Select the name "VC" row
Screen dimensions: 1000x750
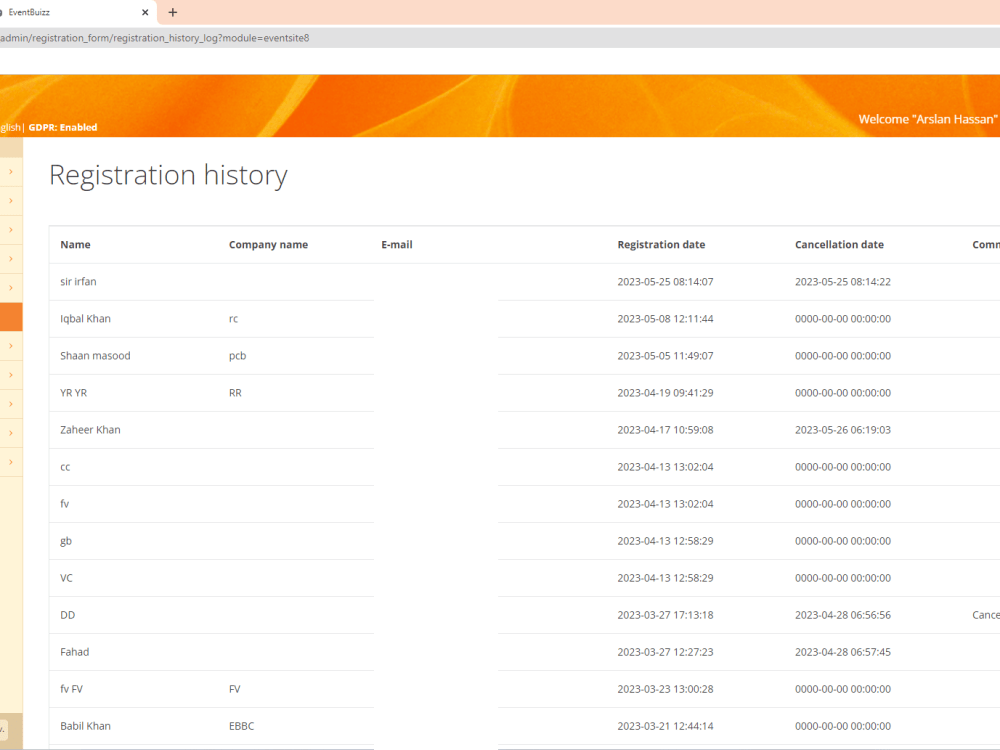click(x=66, y=578)
